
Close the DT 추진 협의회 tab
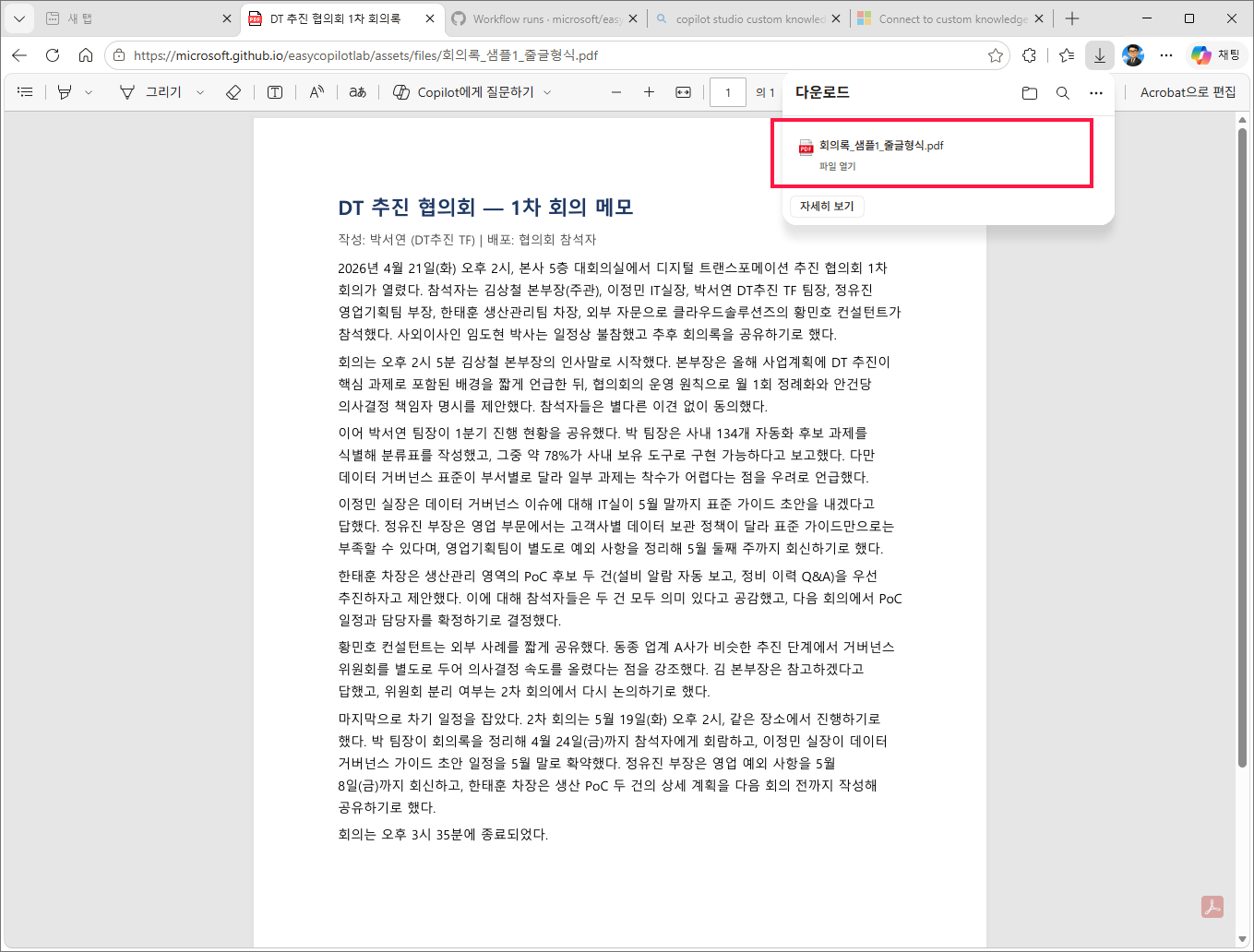pyautogui.click(x=430, y=18)
